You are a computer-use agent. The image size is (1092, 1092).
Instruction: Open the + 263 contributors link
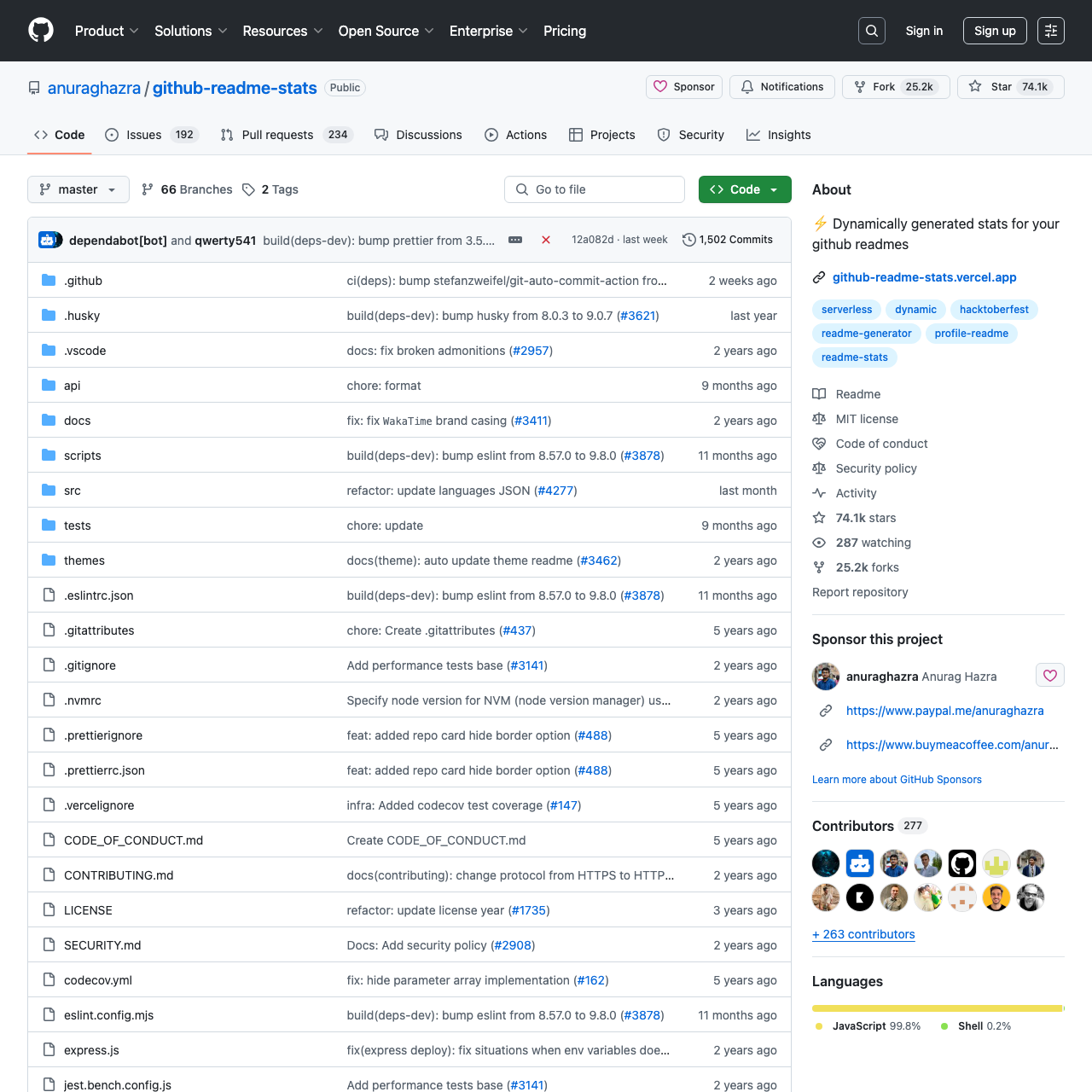[863, 934]
